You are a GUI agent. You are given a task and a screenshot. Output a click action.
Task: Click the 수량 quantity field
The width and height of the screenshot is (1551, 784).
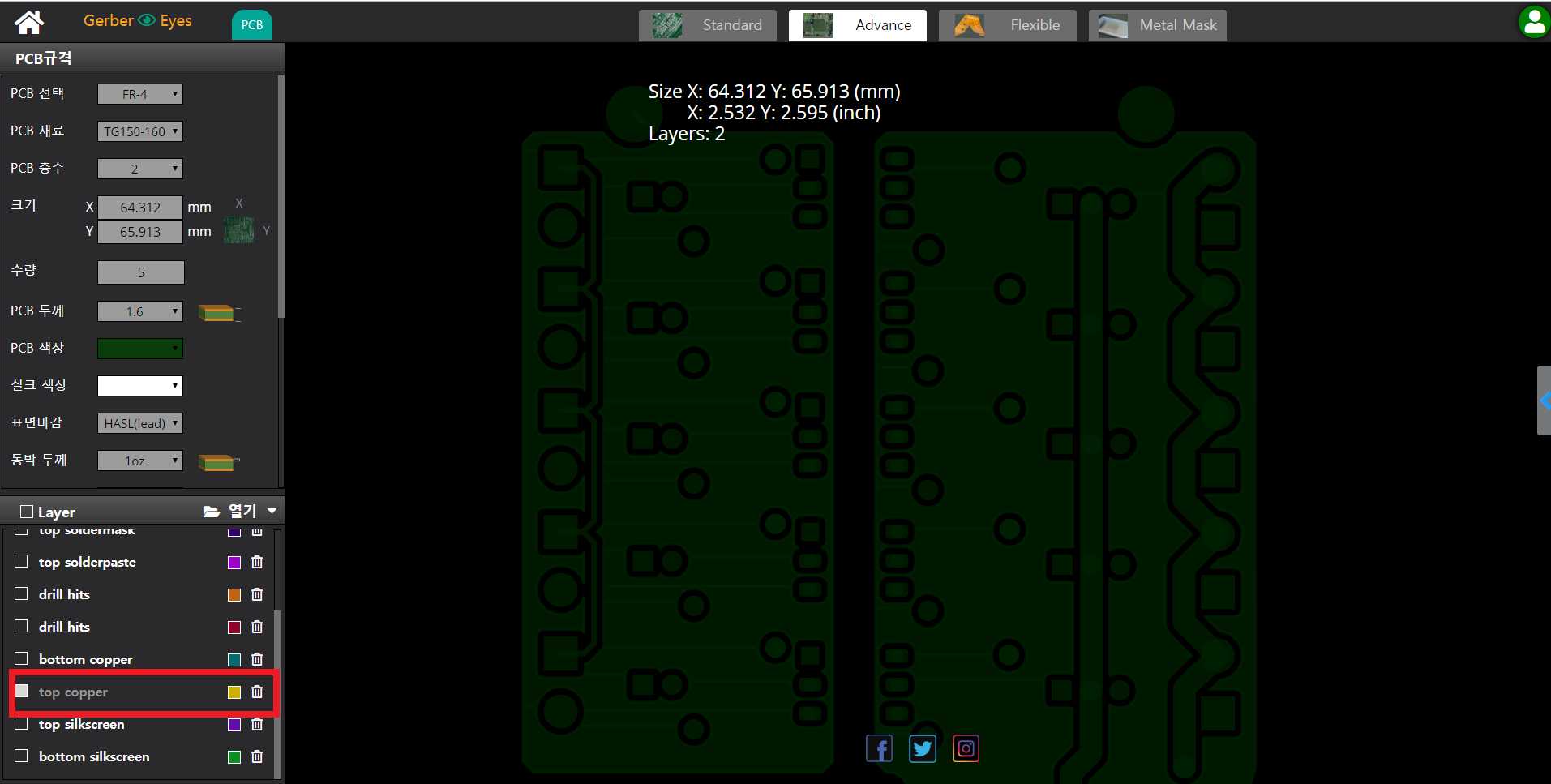point(140,272)
